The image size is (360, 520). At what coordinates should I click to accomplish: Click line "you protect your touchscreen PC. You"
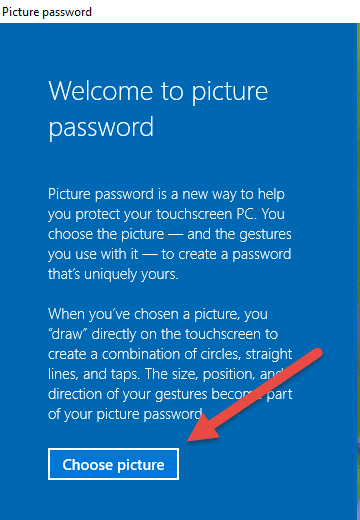click(x=166, y=214)
